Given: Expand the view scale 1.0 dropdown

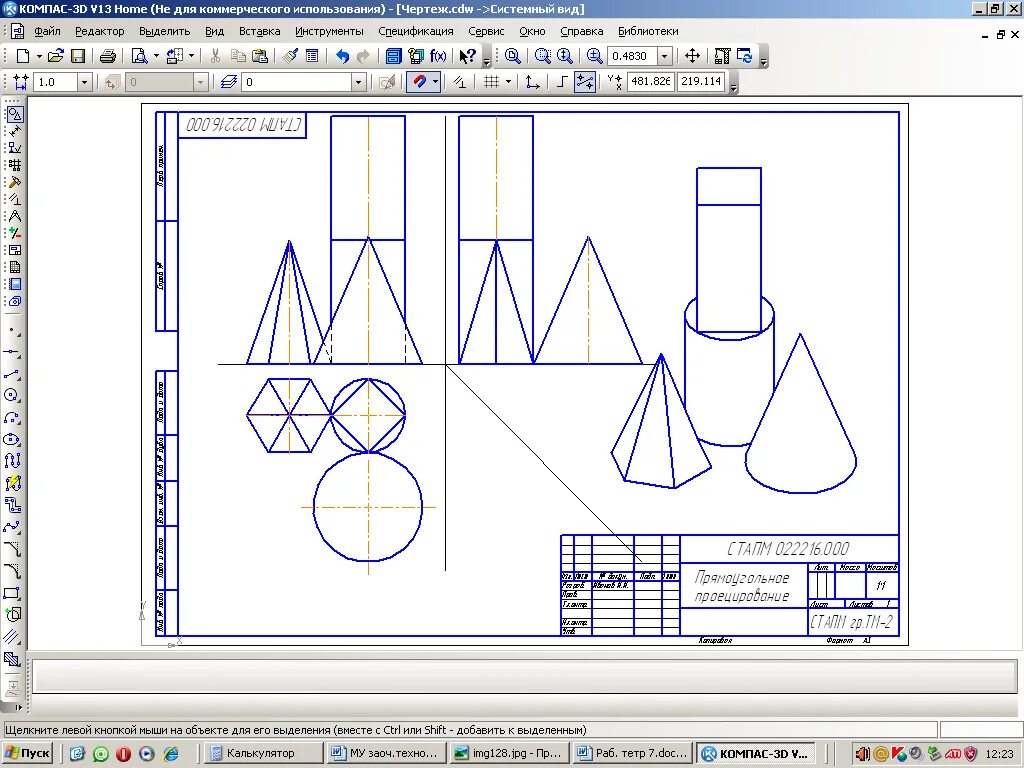Looking at the screenshot, I should click(84, 82).
